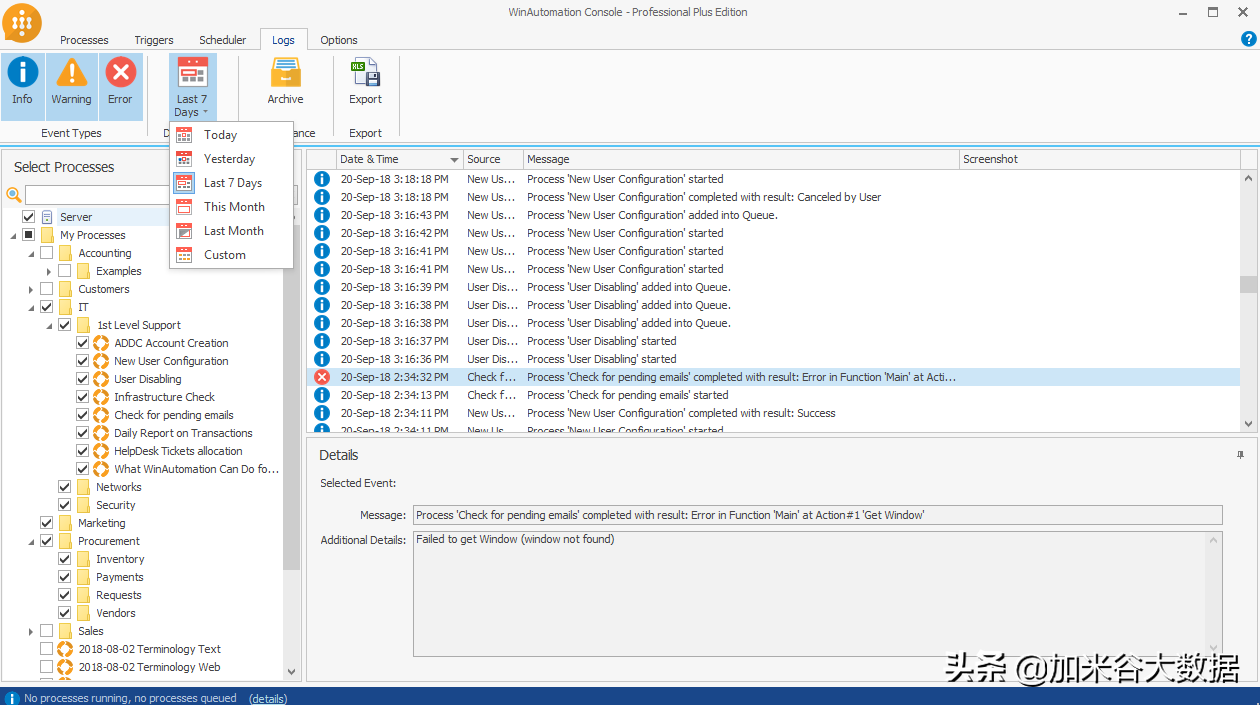Click the New User Configuration process icon in tree
This screenshot has height=705, width=1260.
(101, 361)
